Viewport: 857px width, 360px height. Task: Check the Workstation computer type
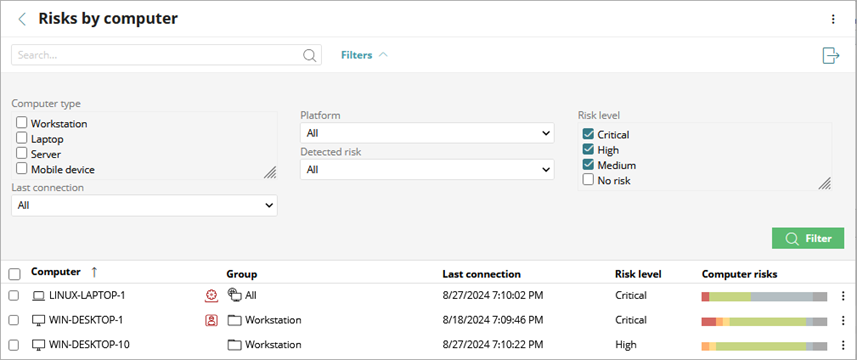[21, 123]
